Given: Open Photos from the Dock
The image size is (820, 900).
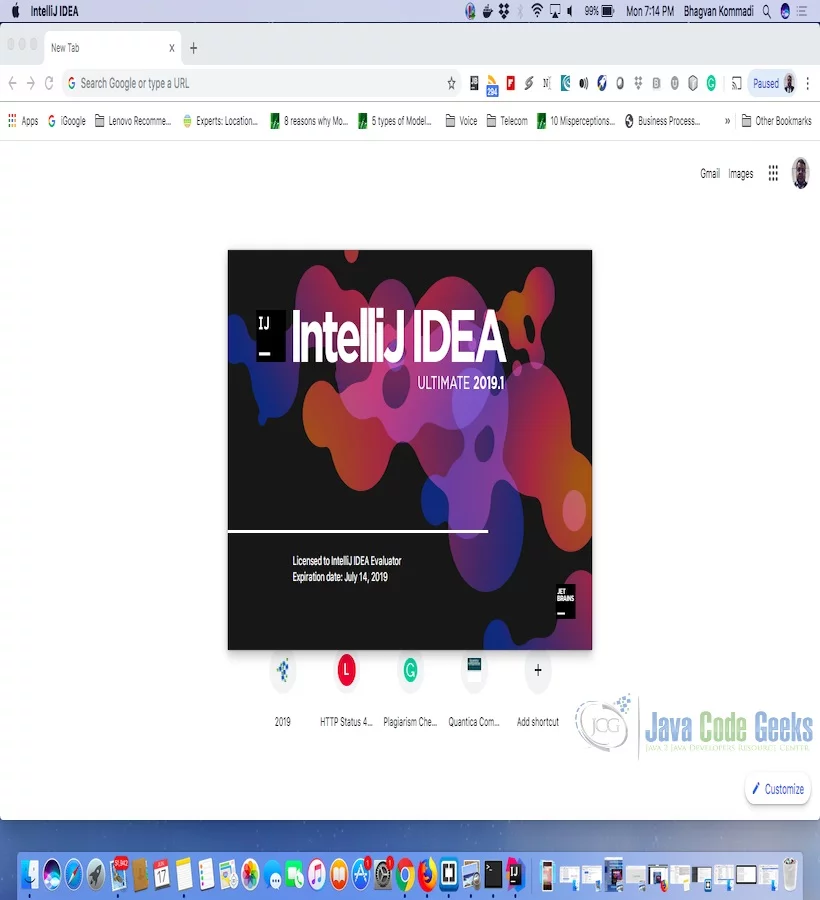Looking at the screenshot, I should point(251,874).
